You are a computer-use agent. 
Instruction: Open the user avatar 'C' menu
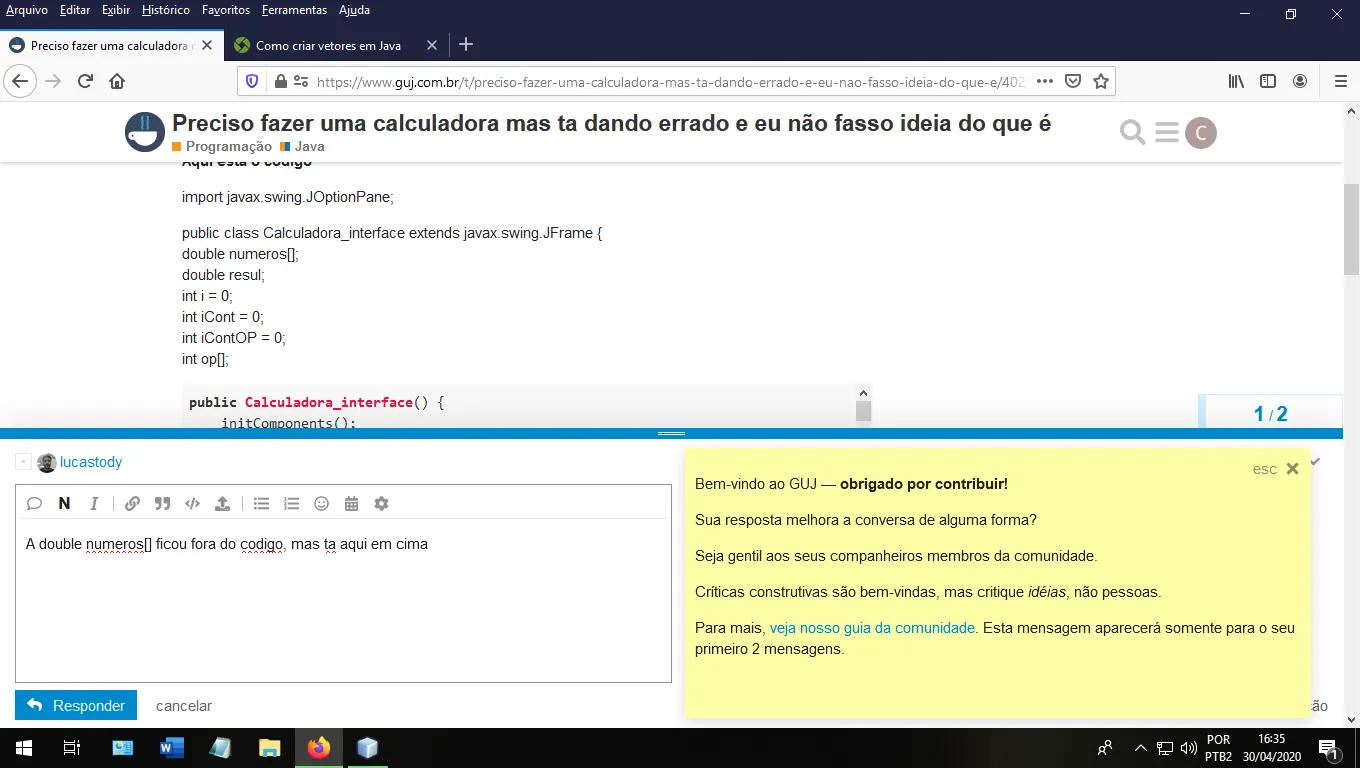tap(1201, 133)
